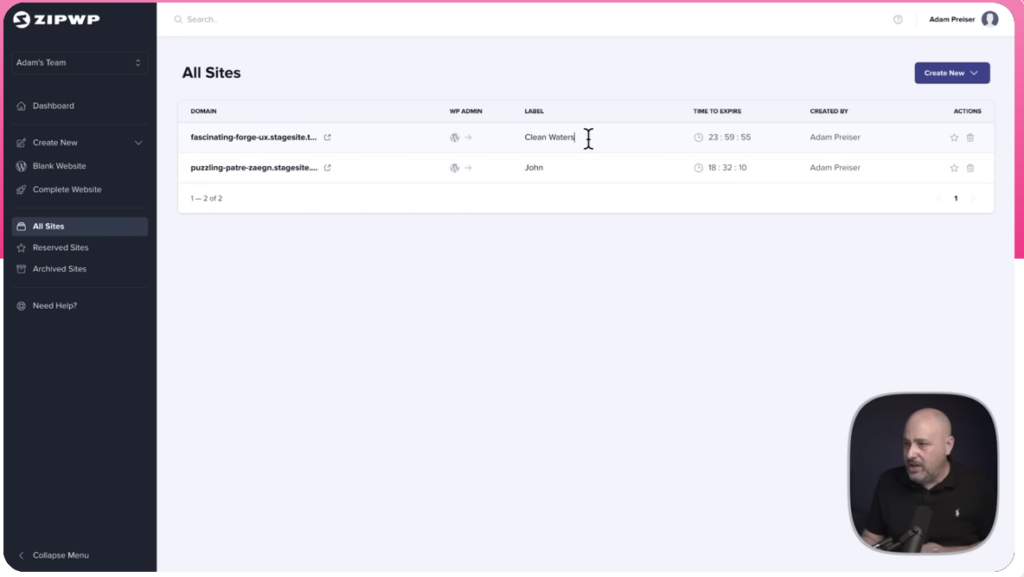Delete the Clean Waters site
The width and height of the screenshot is (1024, 577).
point(969,137)
